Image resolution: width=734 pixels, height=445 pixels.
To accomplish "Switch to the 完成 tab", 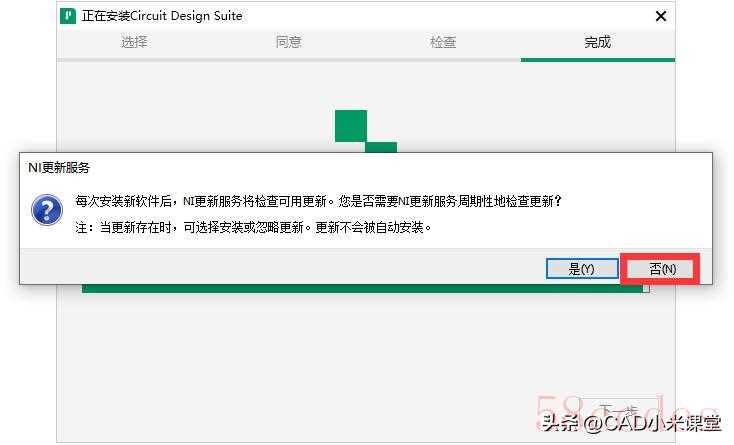I will click(598, 43).
